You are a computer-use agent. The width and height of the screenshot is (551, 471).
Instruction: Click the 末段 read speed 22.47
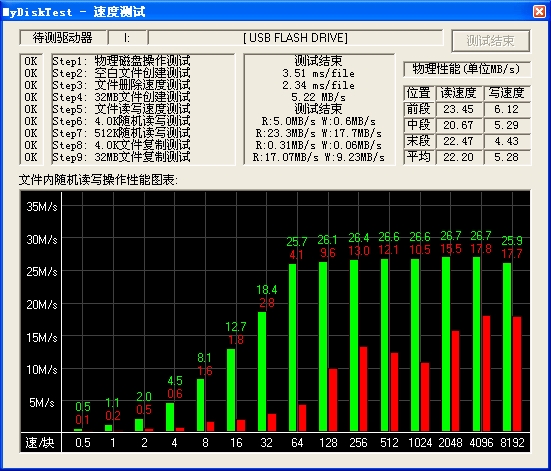pyautogui.click(x=458, y=141)
